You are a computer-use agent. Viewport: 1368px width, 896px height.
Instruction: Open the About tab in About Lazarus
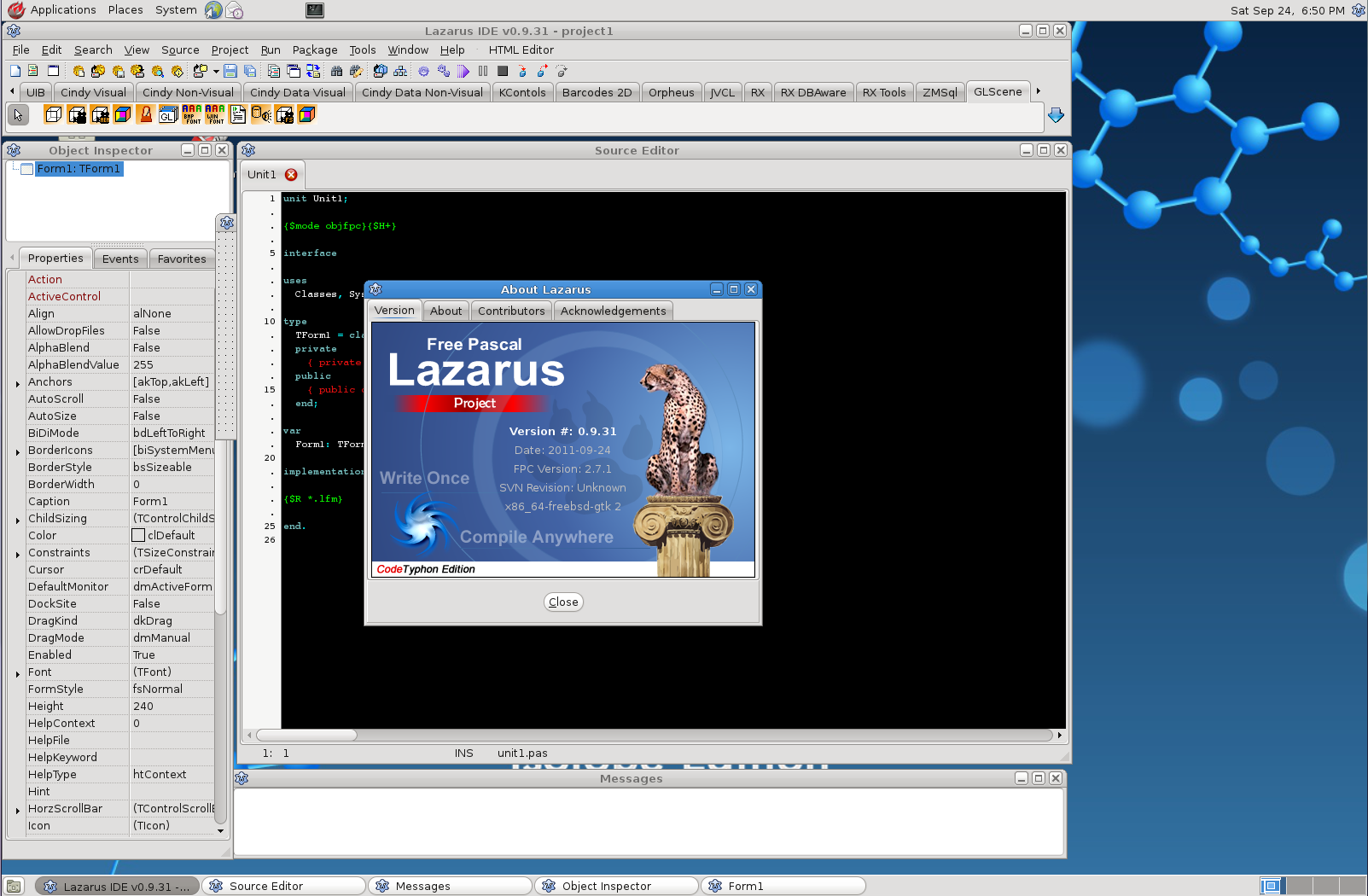point(445,311)
